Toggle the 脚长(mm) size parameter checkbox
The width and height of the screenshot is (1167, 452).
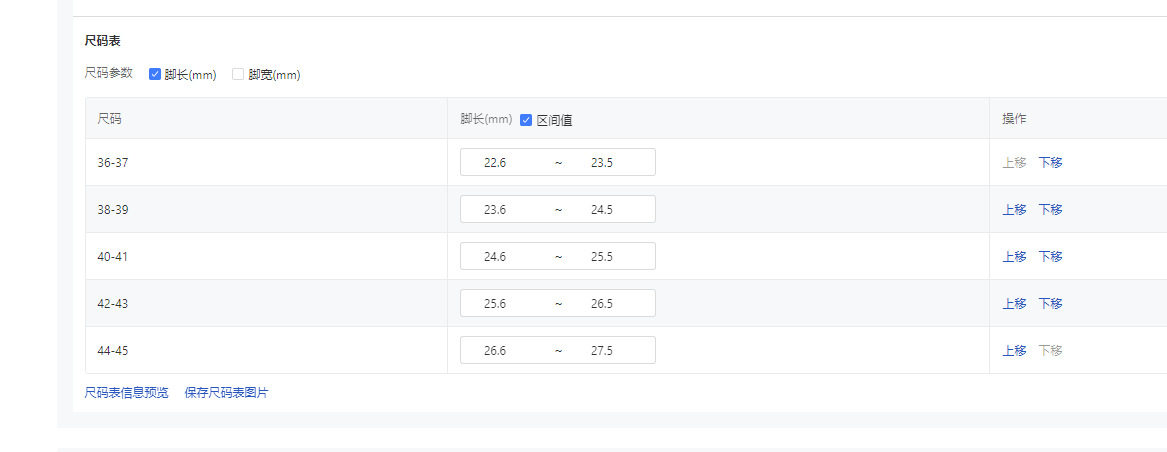pyautogui.click(x=155, y=74)
